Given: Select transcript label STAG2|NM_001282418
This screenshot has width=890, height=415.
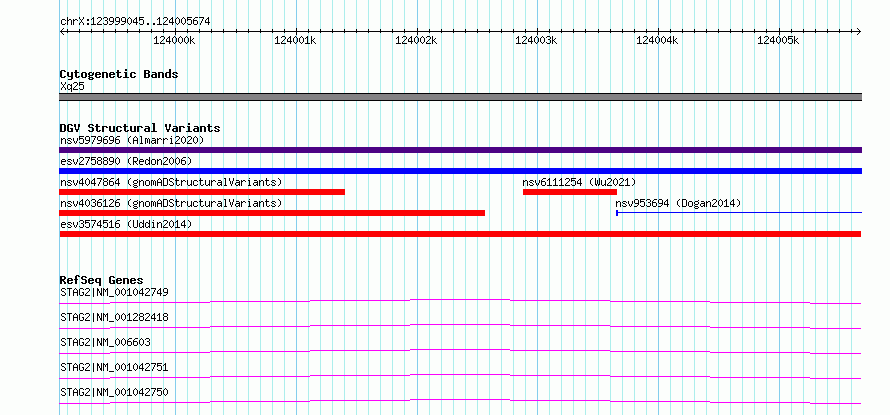Looking at the screenshot, I should [x=114, y=317].
